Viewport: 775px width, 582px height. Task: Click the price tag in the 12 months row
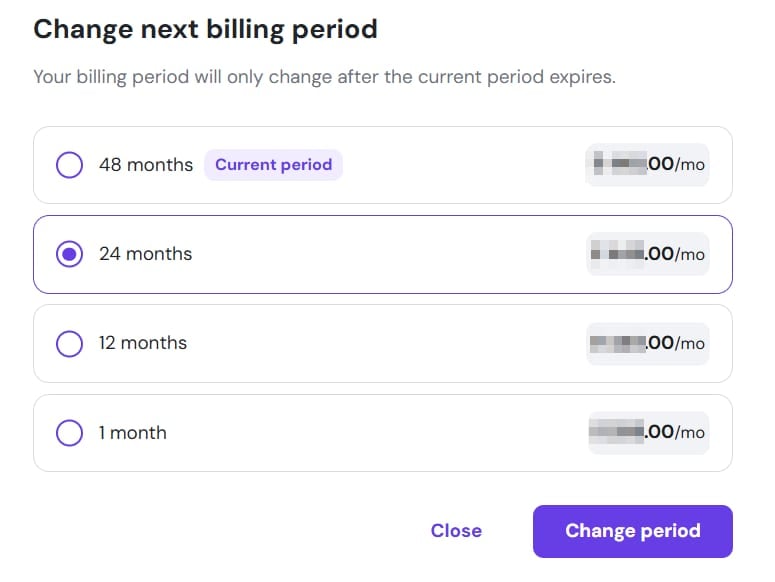coord(648,344)
